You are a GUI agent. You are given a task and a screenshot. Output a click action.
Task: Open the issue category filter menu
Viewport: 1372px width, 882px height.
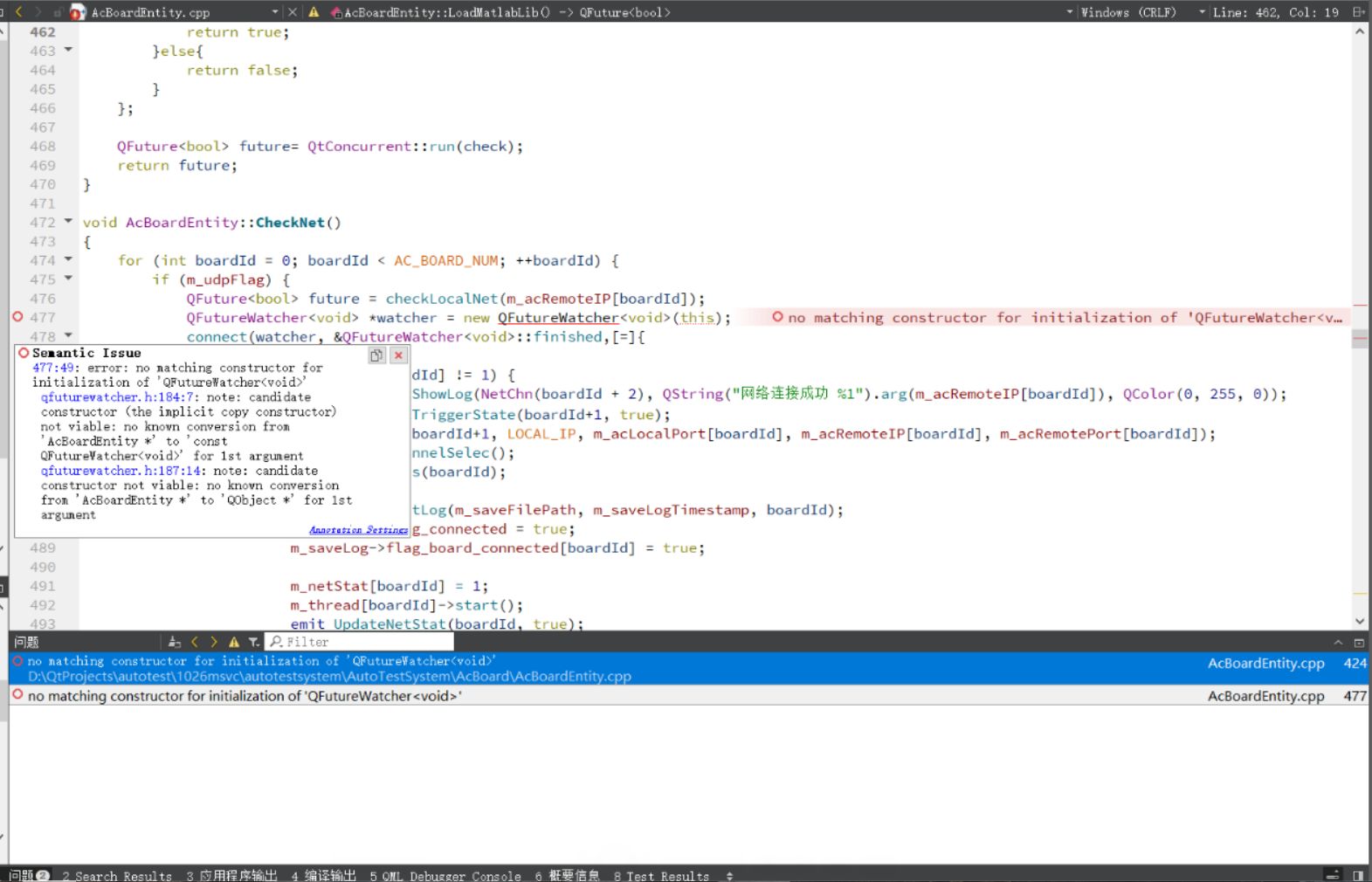click(x=253, y=642)
